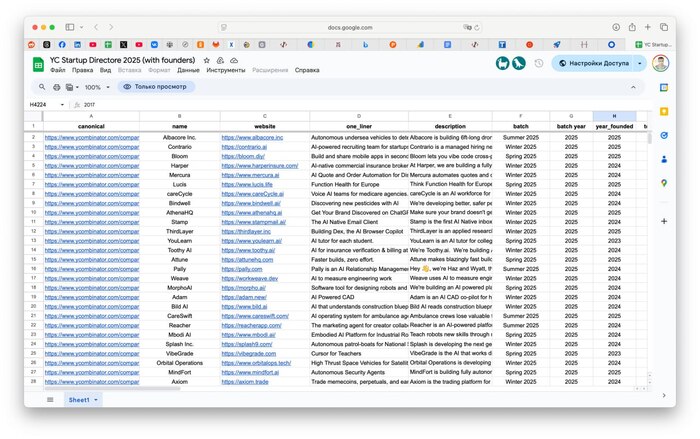Click the Safari address bar docs.google.com
Viewport: 700px width, 439px height.
[350, 27]
